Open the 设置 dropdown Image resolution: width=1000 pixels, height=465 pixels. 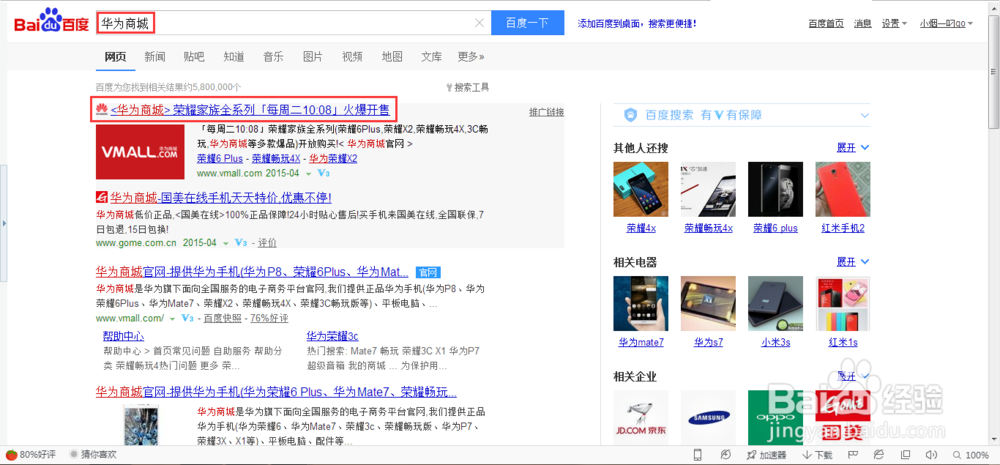(x=894, y=24)
